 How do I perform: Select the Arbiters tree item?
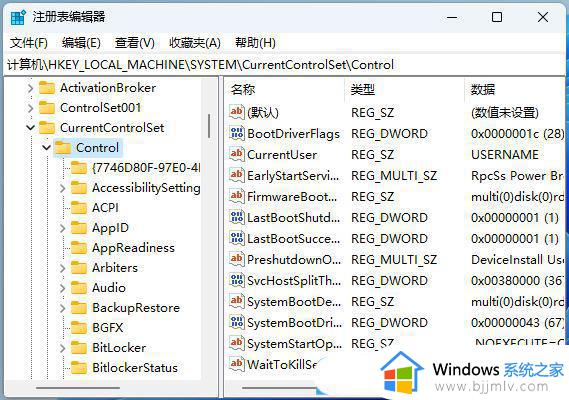(115, 268)
